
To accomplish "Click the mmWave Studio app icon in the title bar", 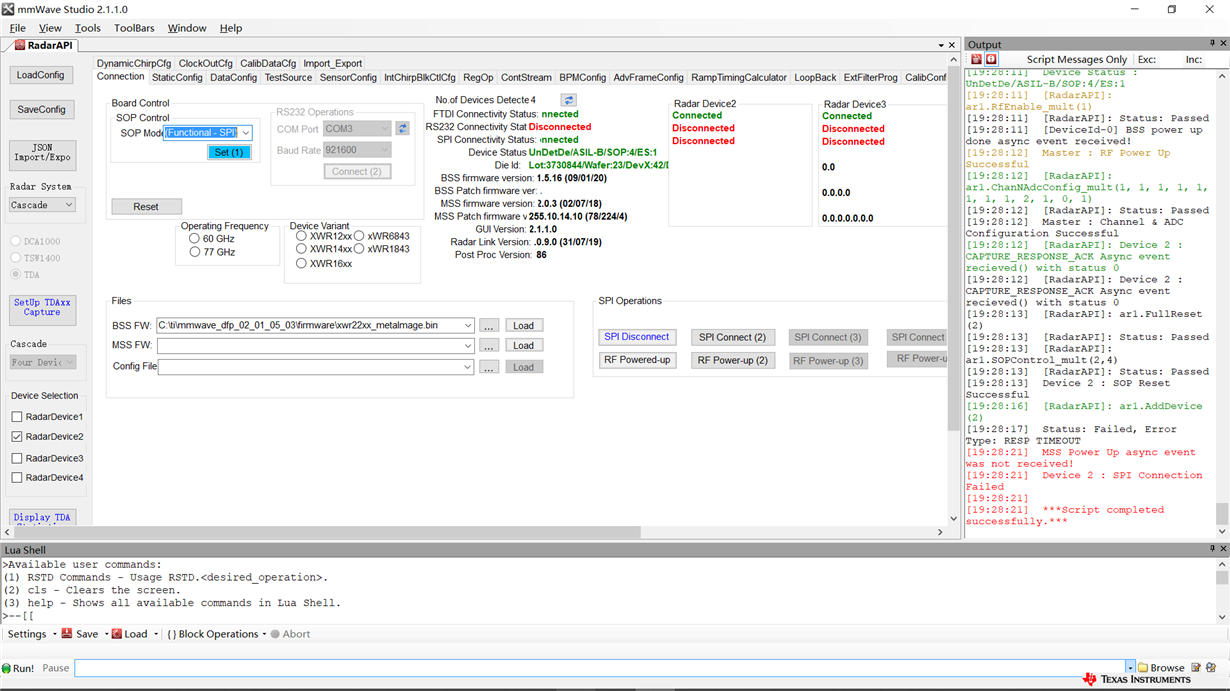I will (x=10, y=10).
